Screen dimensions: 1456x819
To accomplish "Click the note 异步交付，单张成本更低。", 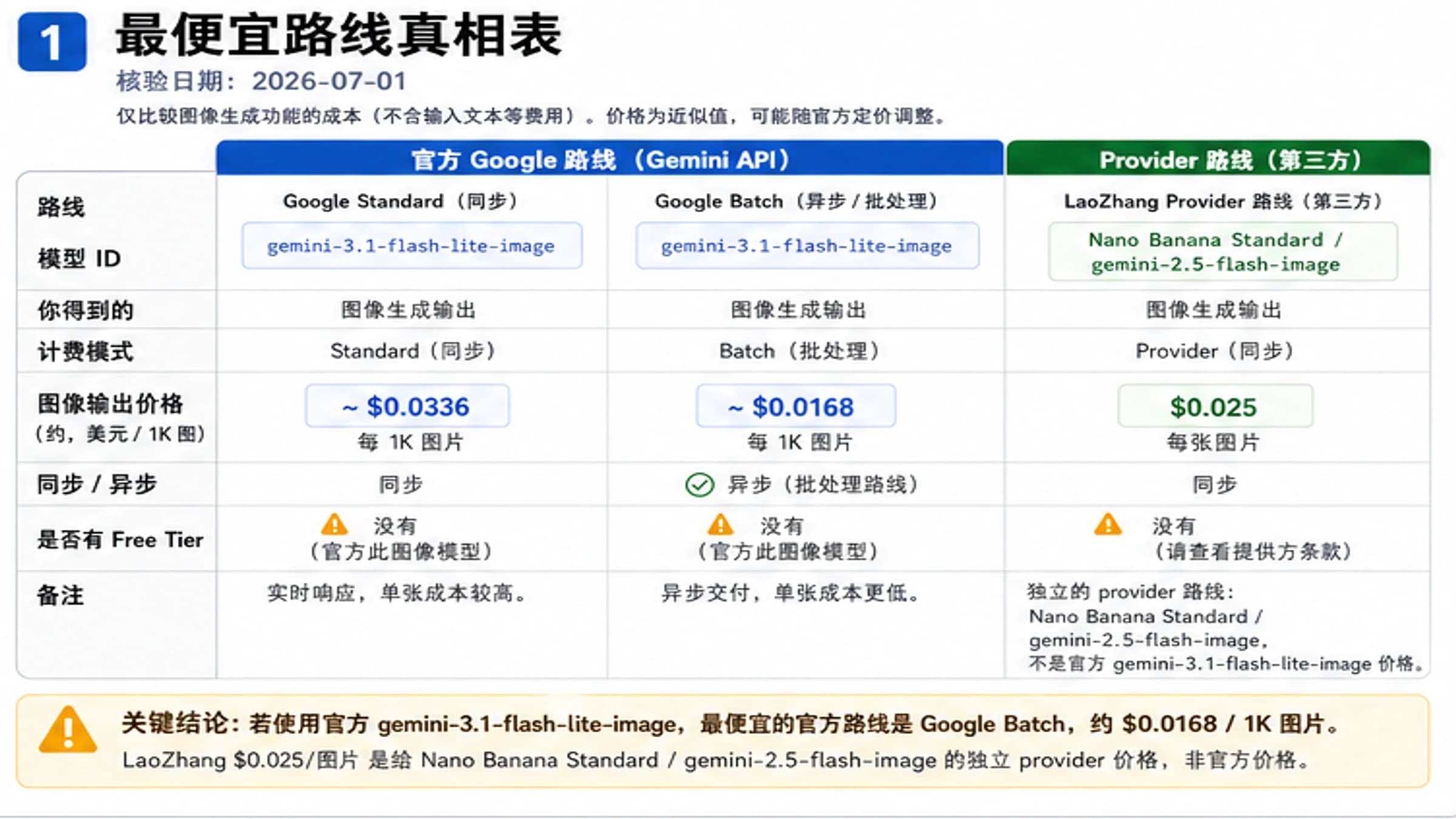I will click(792, 593).
